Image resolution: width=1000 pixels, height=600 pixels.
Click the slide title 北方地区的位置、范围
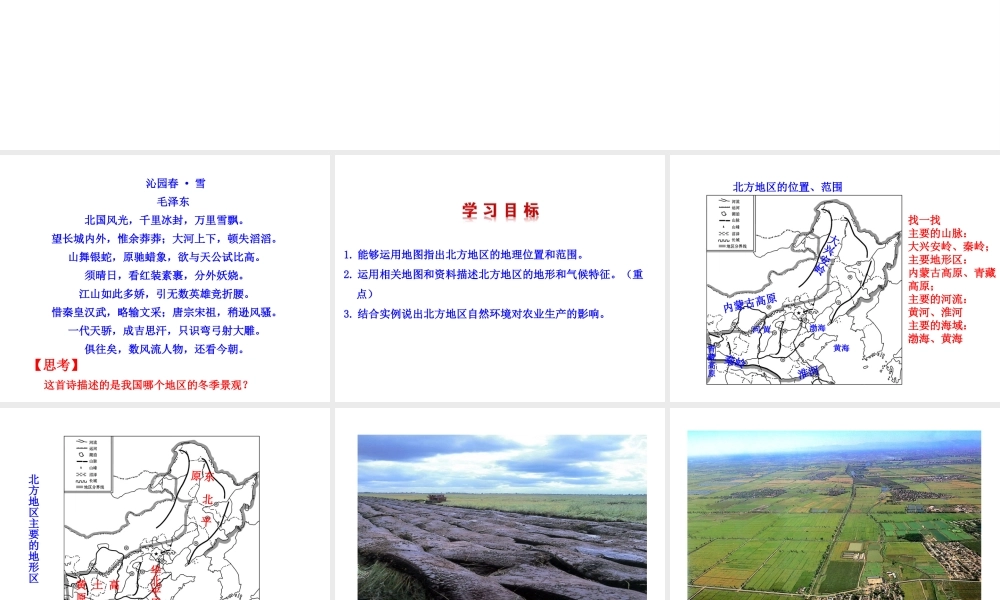pyautogui.click(x=788, y=187)
